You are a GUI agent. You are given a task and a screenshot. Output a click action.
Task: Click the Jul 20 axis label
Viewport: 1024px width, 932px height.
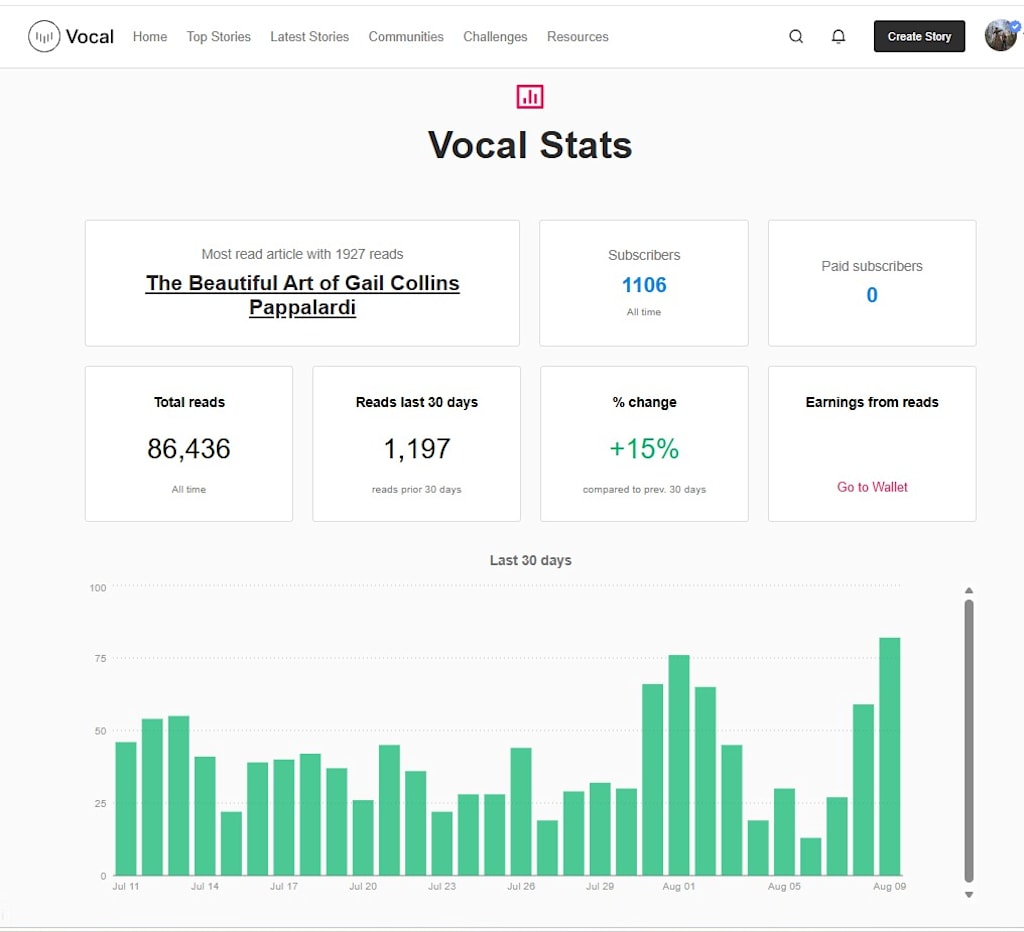coord(362,886)
